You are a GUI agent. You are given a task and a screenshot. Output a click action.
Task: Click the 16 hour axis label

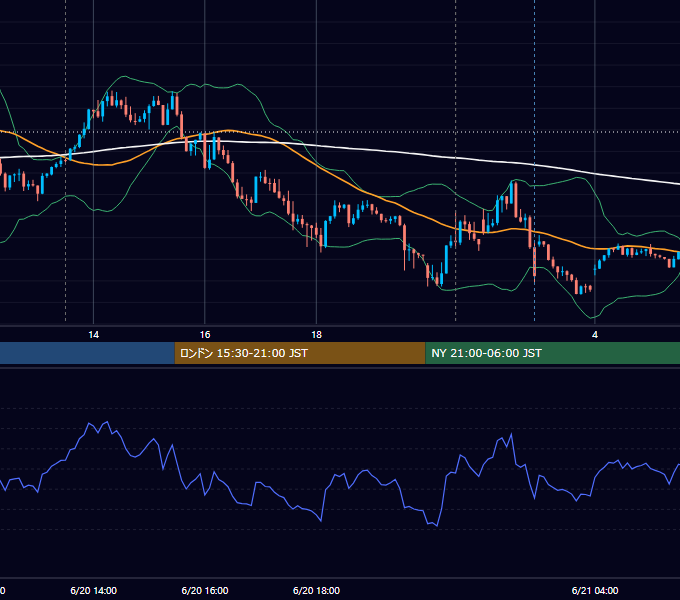205,335
